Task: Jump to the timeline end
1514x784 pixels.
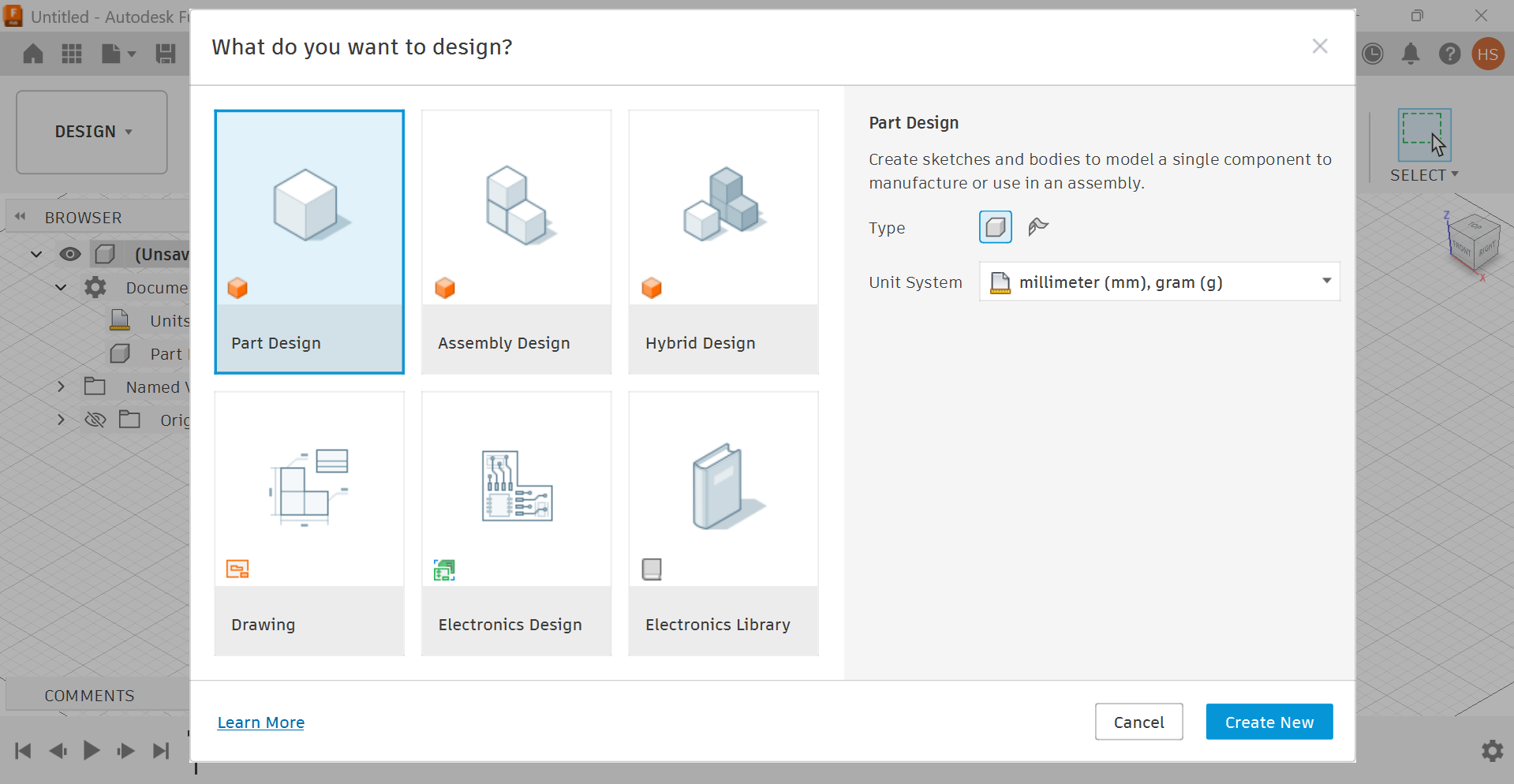Action: coord(161,751)
